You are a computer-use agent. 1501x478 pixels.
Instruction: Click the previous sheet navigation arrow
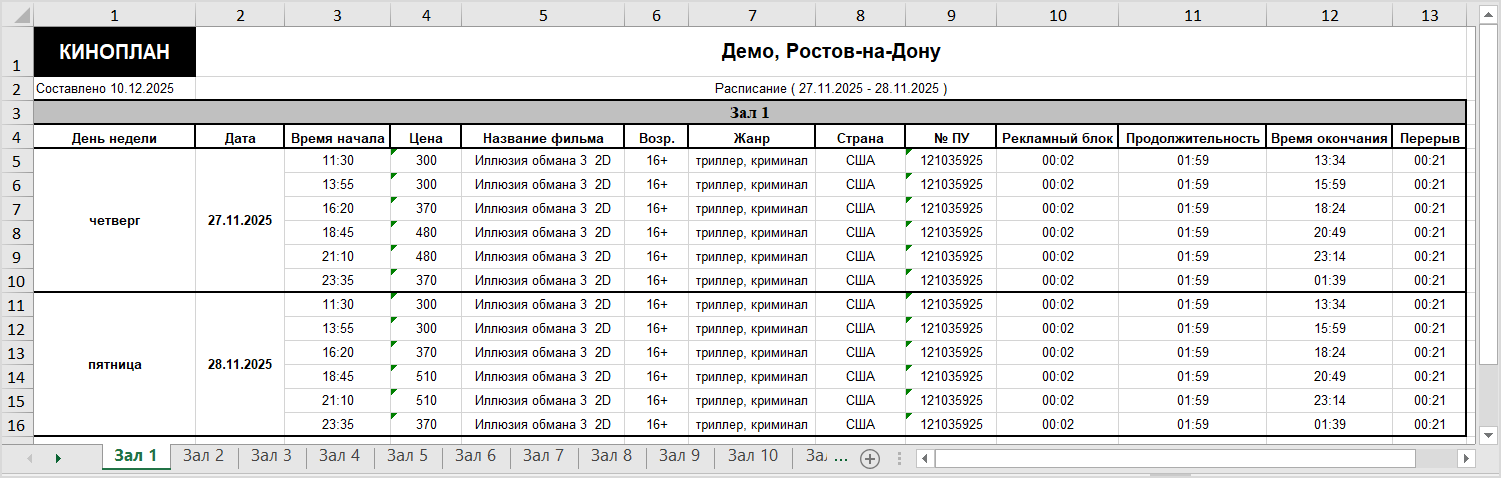click(x=30, y=458)
